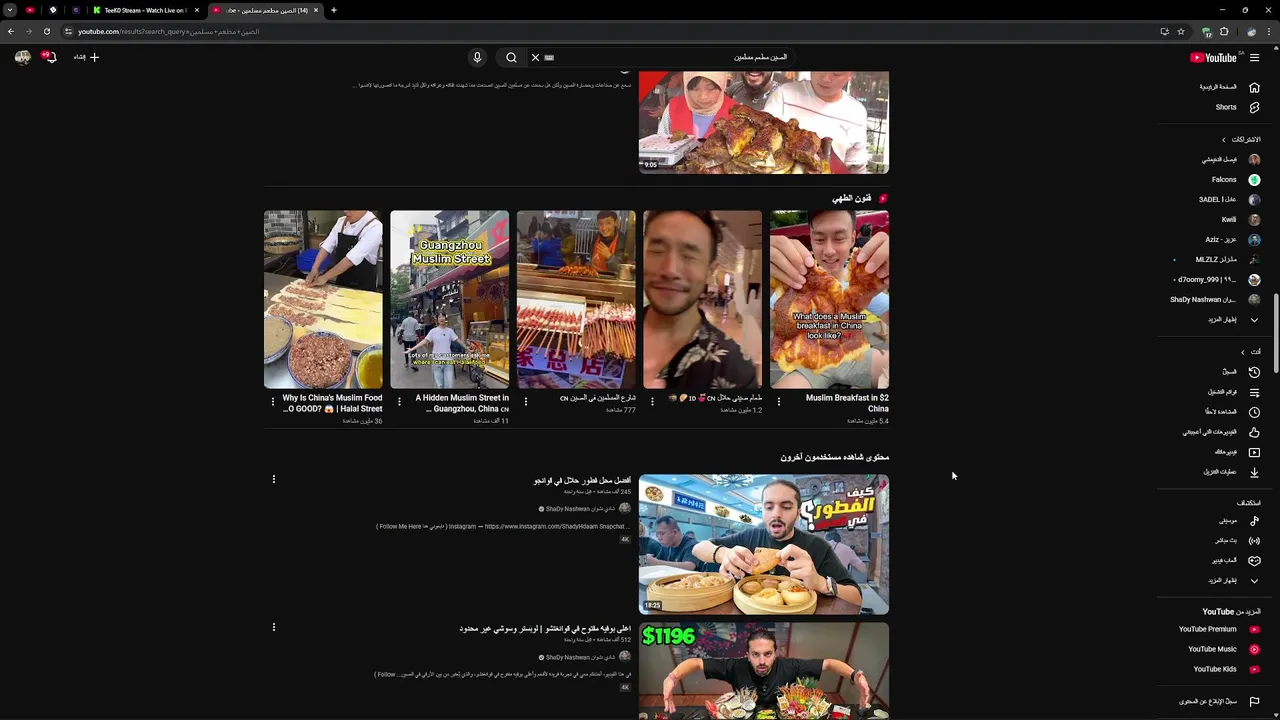1280x720 pixels.
Task: Open options menu for 18:25 breakfast video
Action: click(x=273, y=479)
